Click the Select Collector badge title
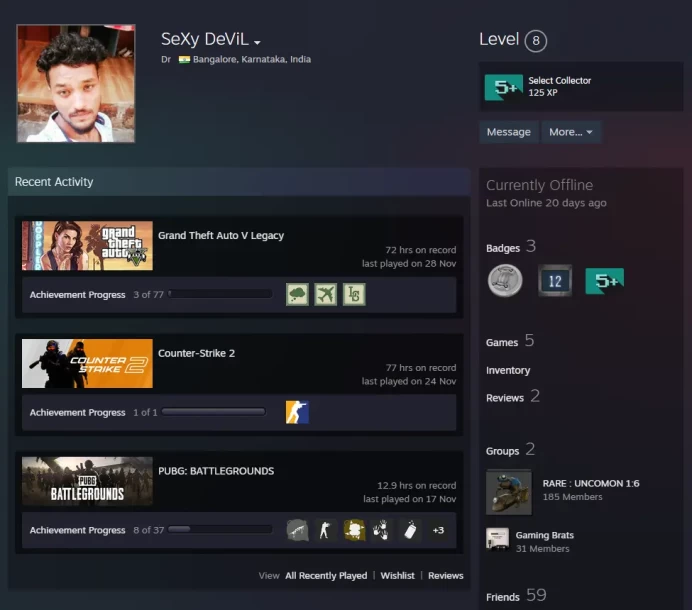 pyautogui.click(x=560, y=80)
